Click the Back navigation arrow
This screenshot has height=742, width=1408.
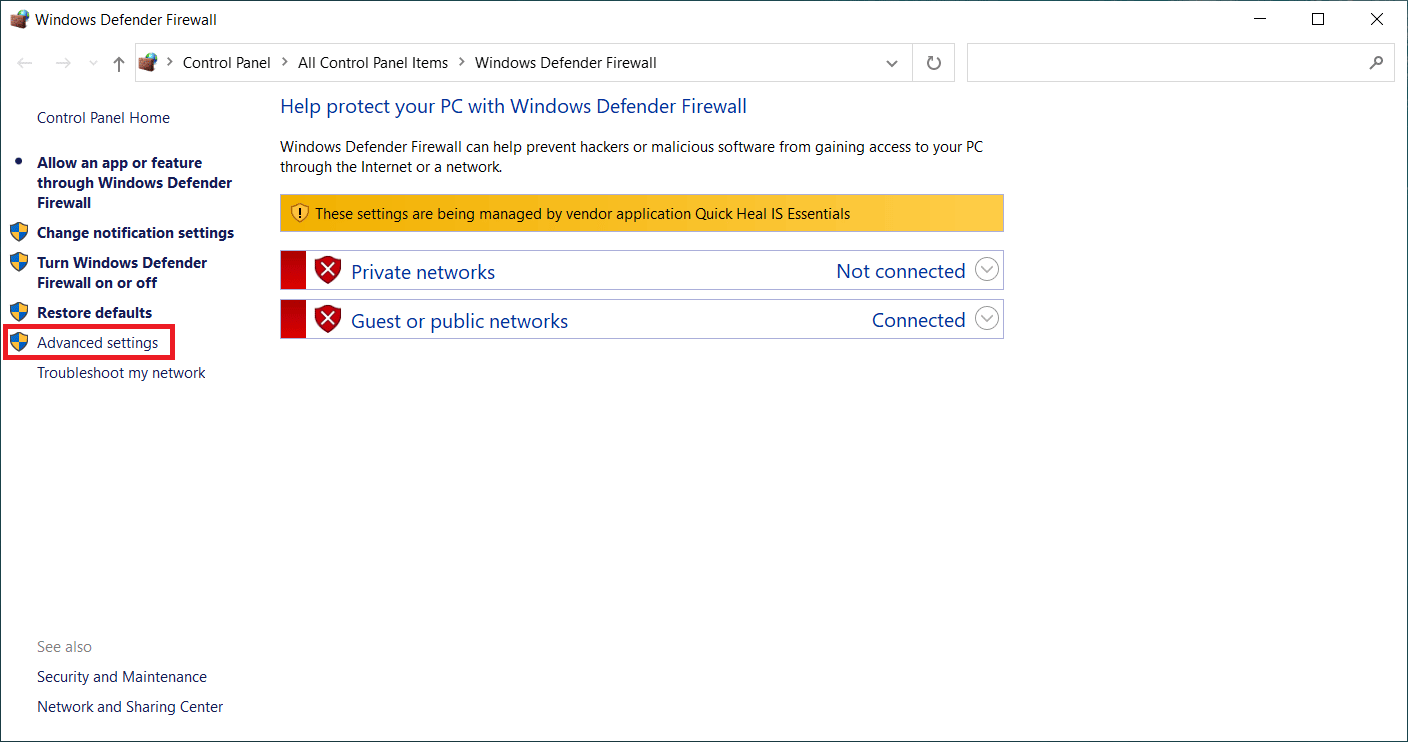tap(26, 63)
